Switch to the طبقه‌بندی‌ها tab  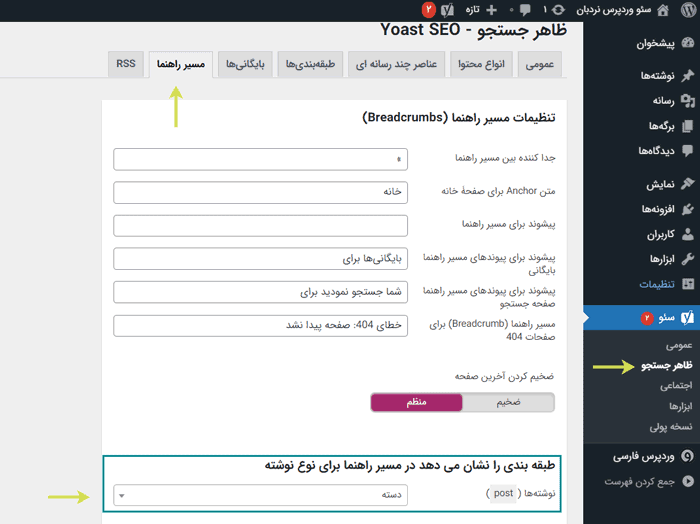tap(310, 64)
